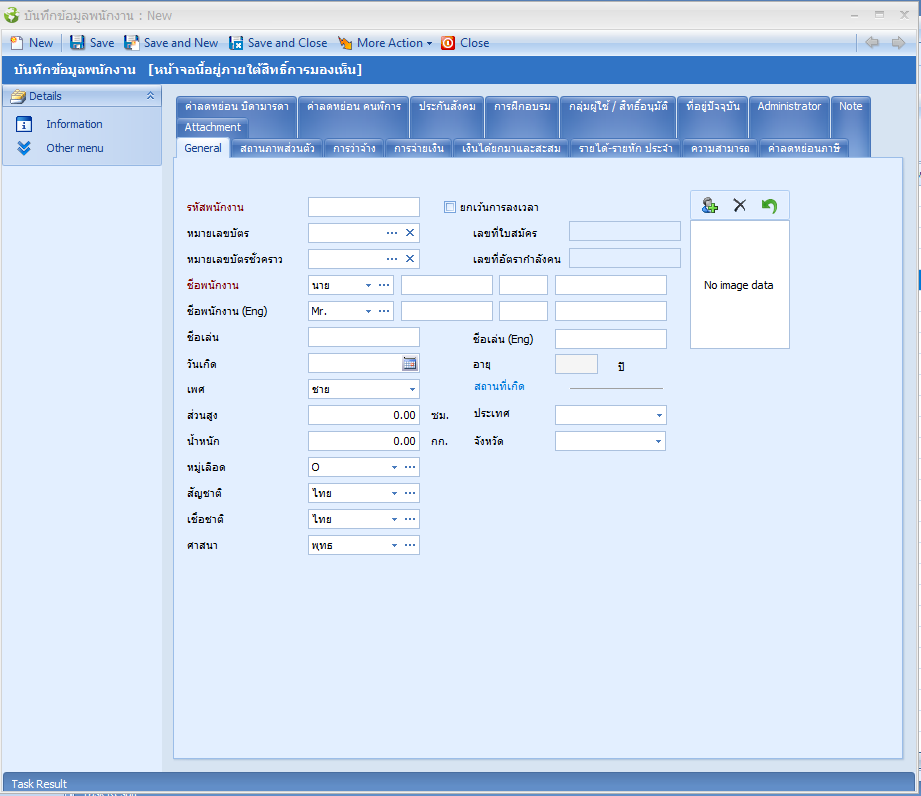The height and width of the screenshot is (796, 921).
Task: Open the birth date calendar picker
Action: [410, 363]
